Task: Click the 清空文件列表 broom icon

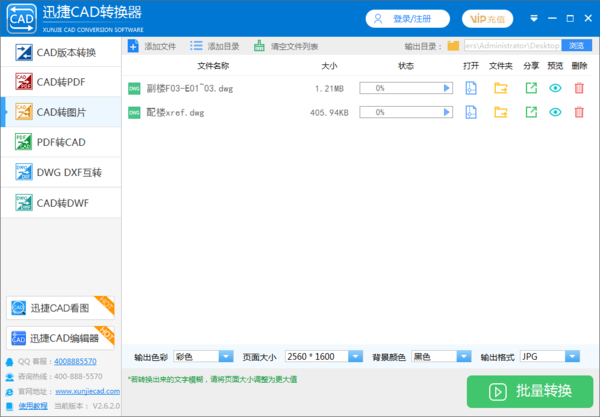Action: pos(259,46)
